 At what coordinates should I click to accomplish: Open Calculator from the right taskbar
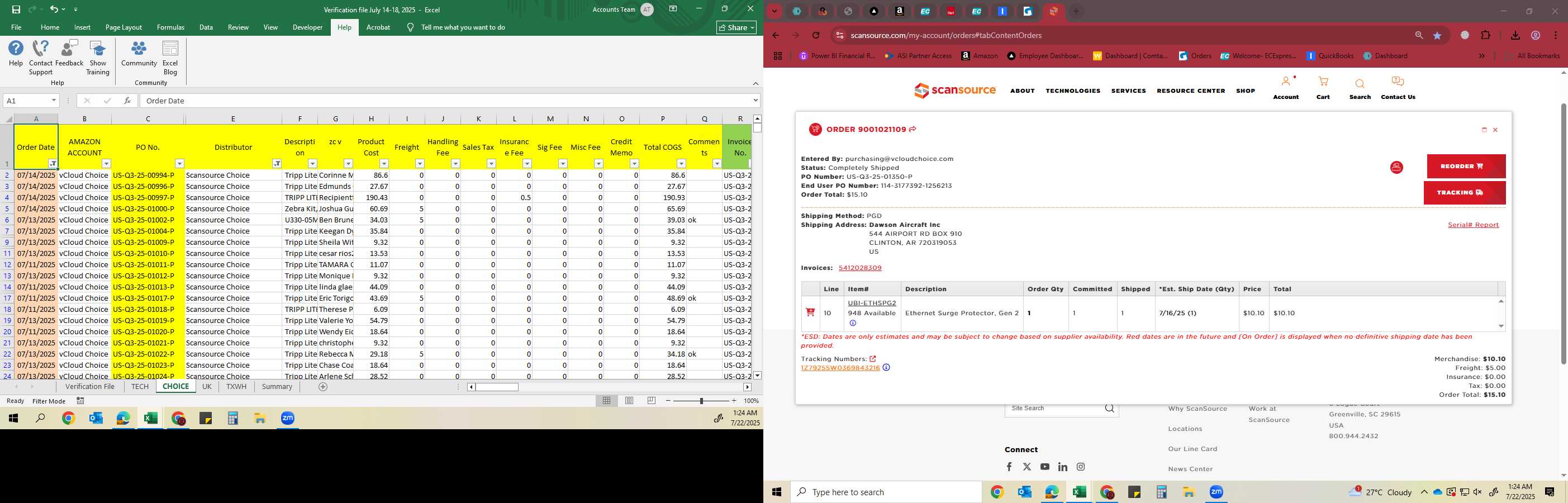click(1161, 492)
